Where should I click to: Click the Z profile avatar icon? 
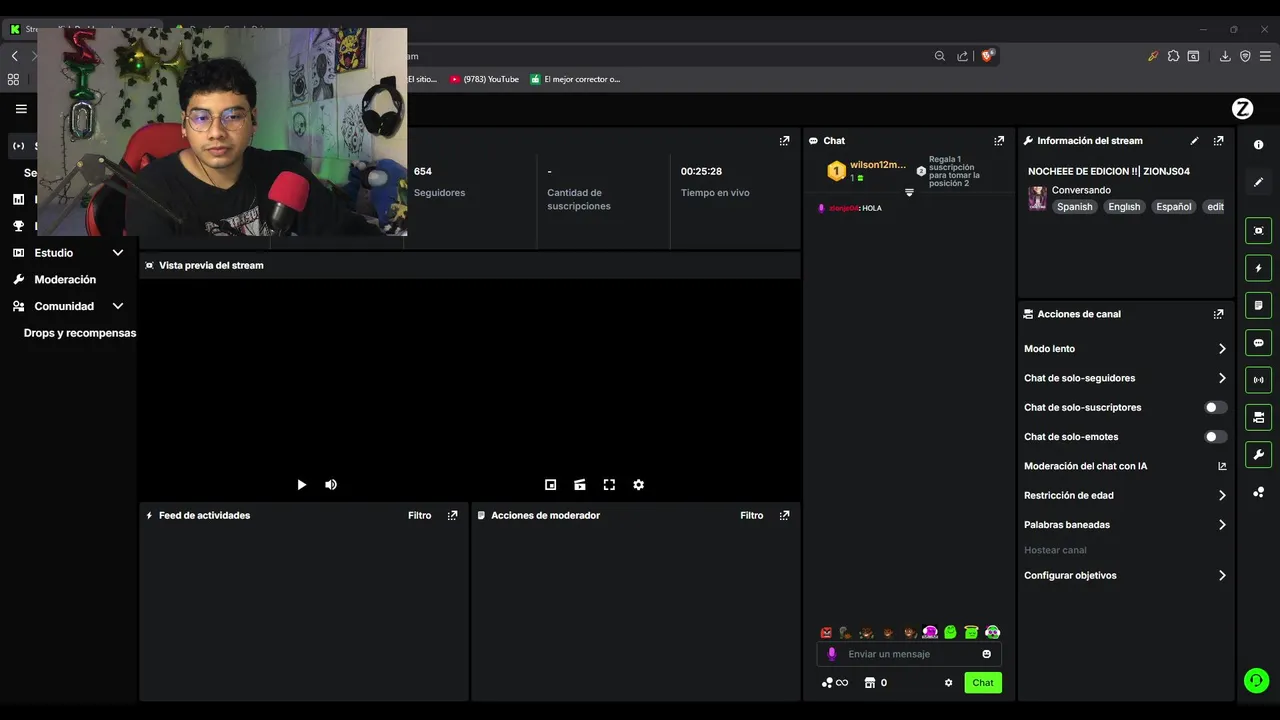pyautogui.click(x=1242, y=109)
